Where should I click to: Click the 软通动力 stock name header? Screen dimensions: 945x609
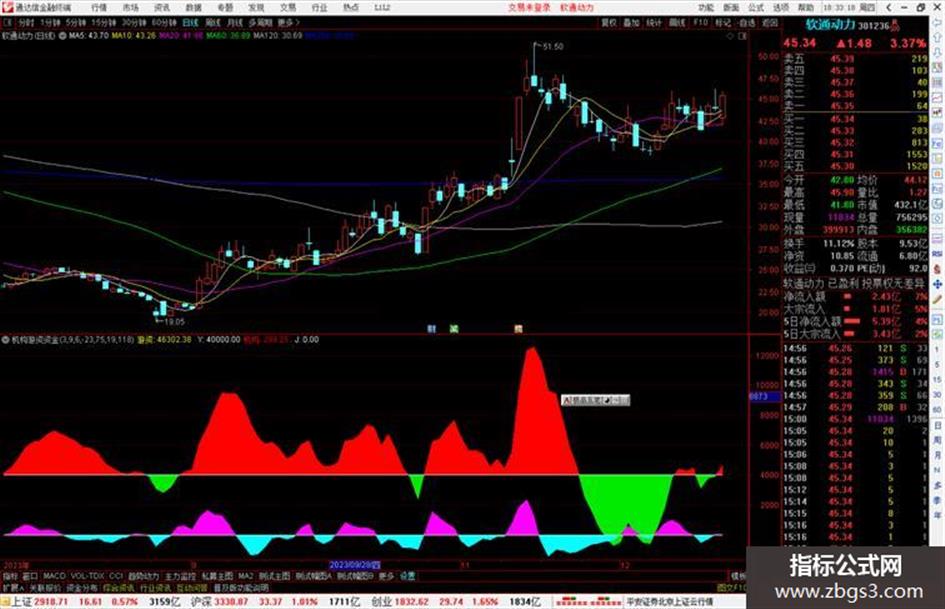tap(830, 25)
